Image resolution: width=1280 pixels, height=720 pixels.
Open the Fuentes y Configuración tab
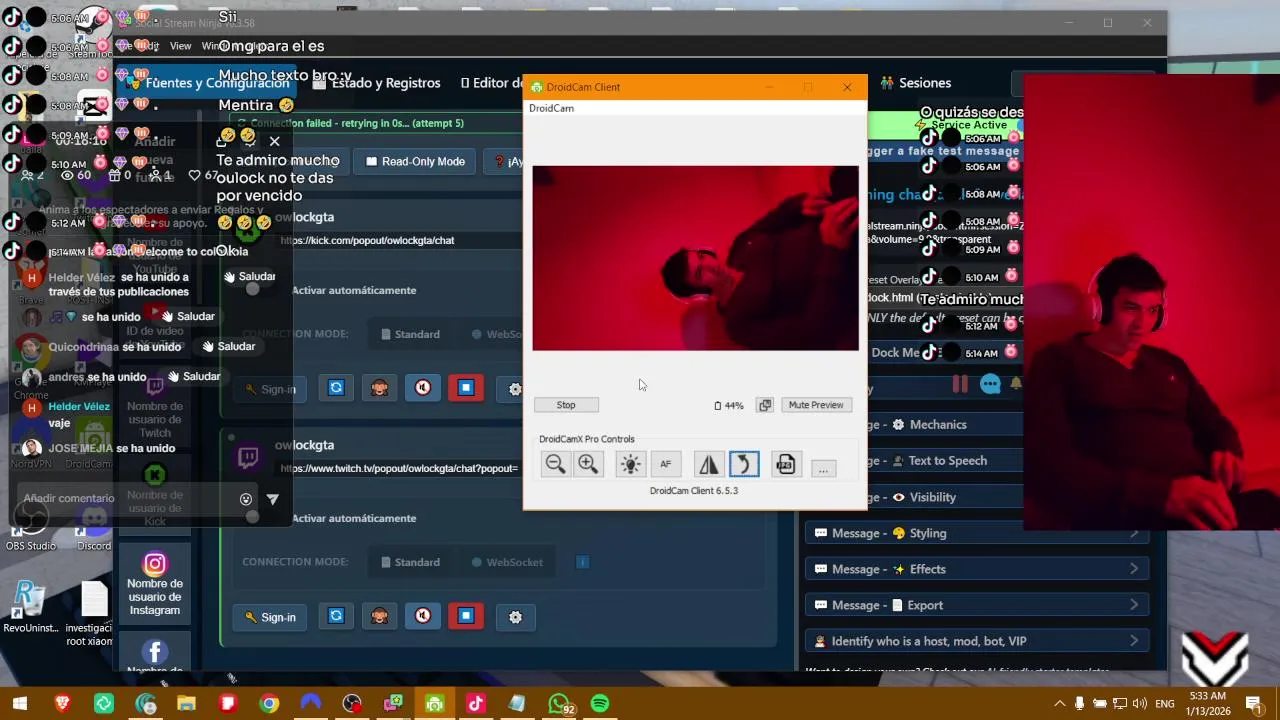tap(208, 83)
